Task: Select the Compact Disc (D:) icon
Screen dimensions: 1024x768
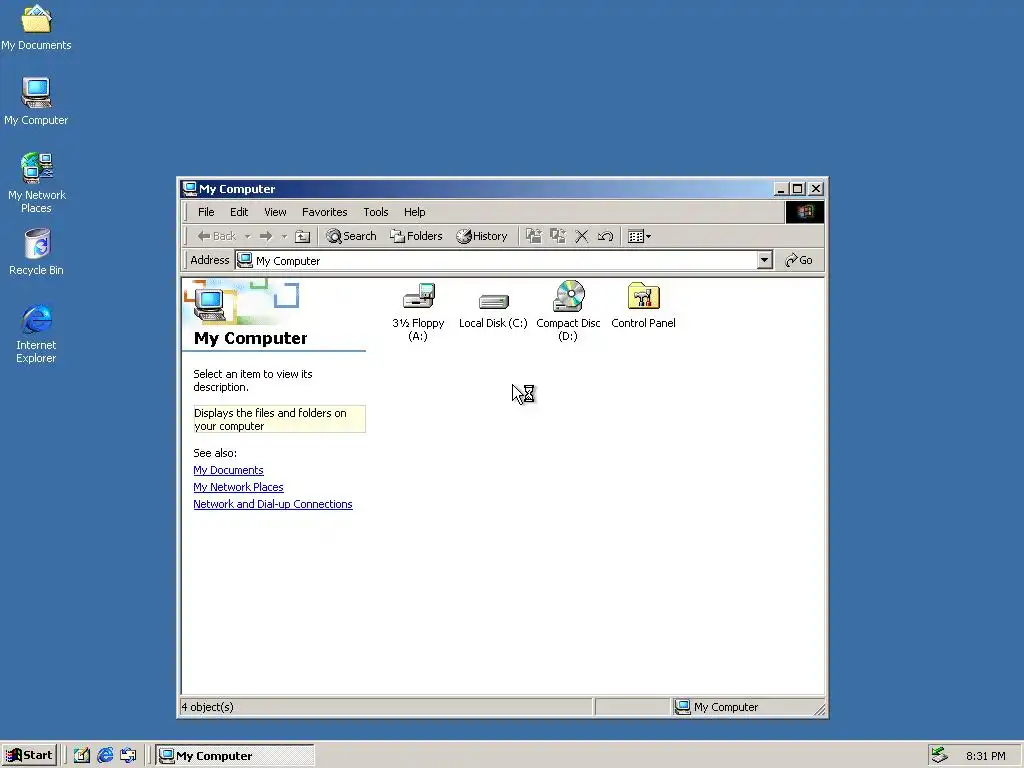Action: [568, 312]
